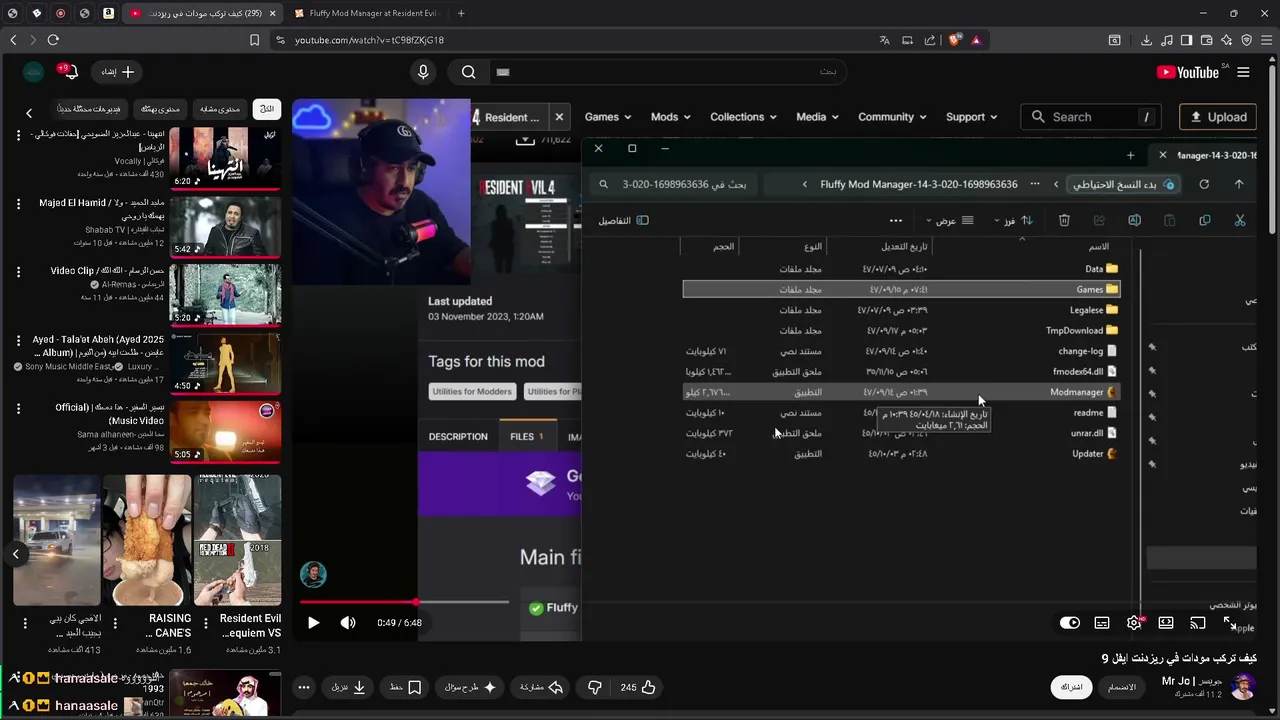The height and width of the screenshot is (720, 1280).
Task: Expand Media menu on Nexus Mods
Action: 817,117
